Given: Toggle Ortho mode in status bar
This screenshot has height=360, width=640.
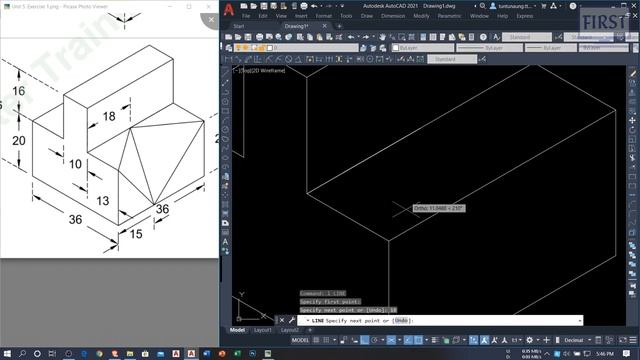Looking at the screenshot, I should [x=365, y=340].
